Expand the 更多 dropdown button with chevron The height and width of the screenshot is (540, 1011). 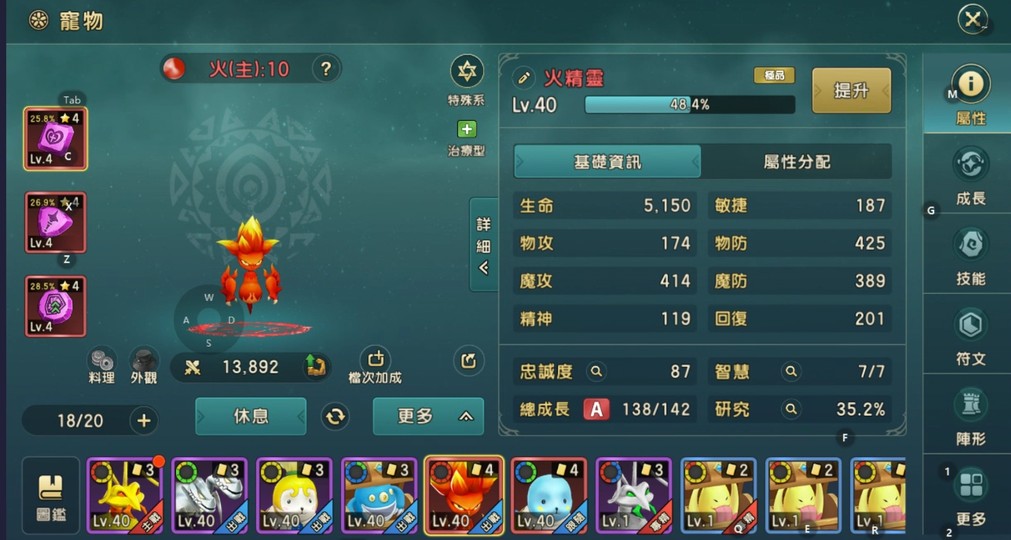click(x=428, y=416)
